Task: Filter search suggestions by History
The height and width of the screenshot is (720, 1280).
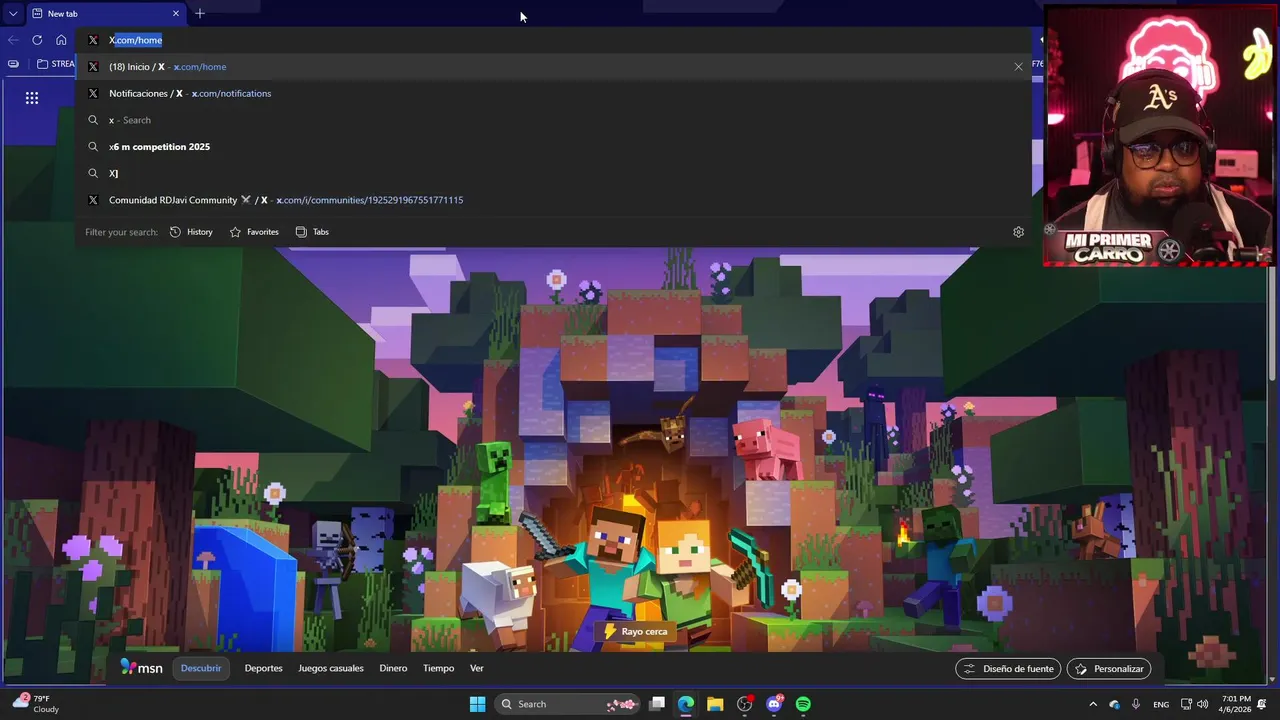Action: (x=191, y=232)
